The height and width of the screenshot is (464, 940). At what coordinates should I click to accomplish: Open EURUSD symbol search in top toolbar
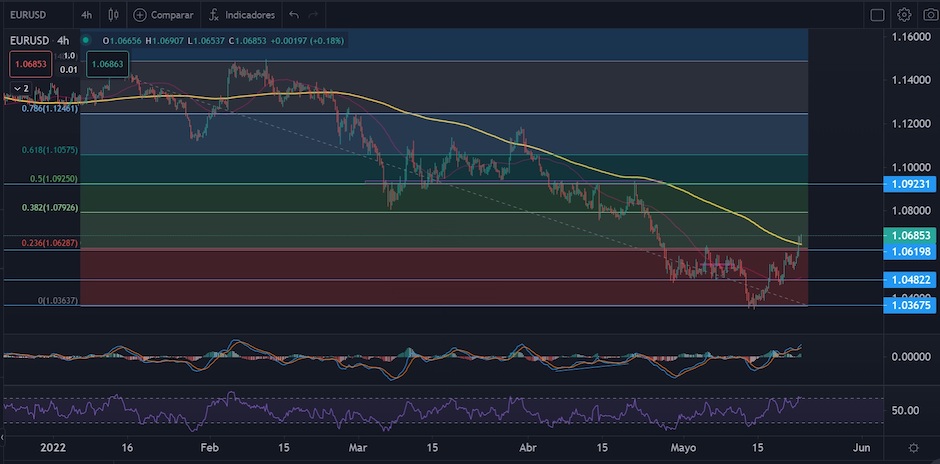pos(29,15)
